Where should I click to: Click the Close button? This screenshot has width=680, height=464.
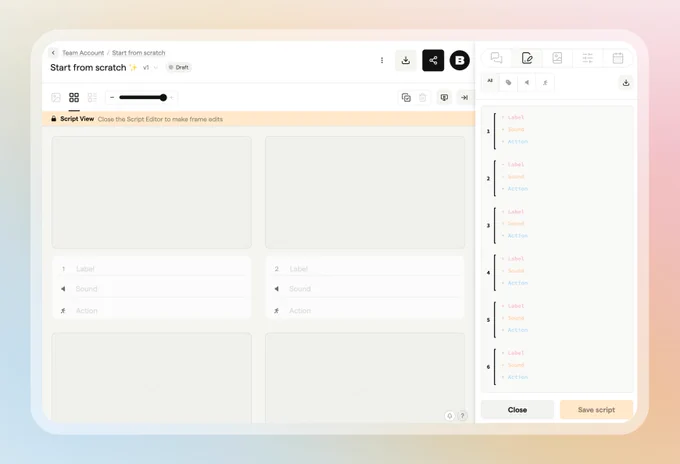point(517,410)
